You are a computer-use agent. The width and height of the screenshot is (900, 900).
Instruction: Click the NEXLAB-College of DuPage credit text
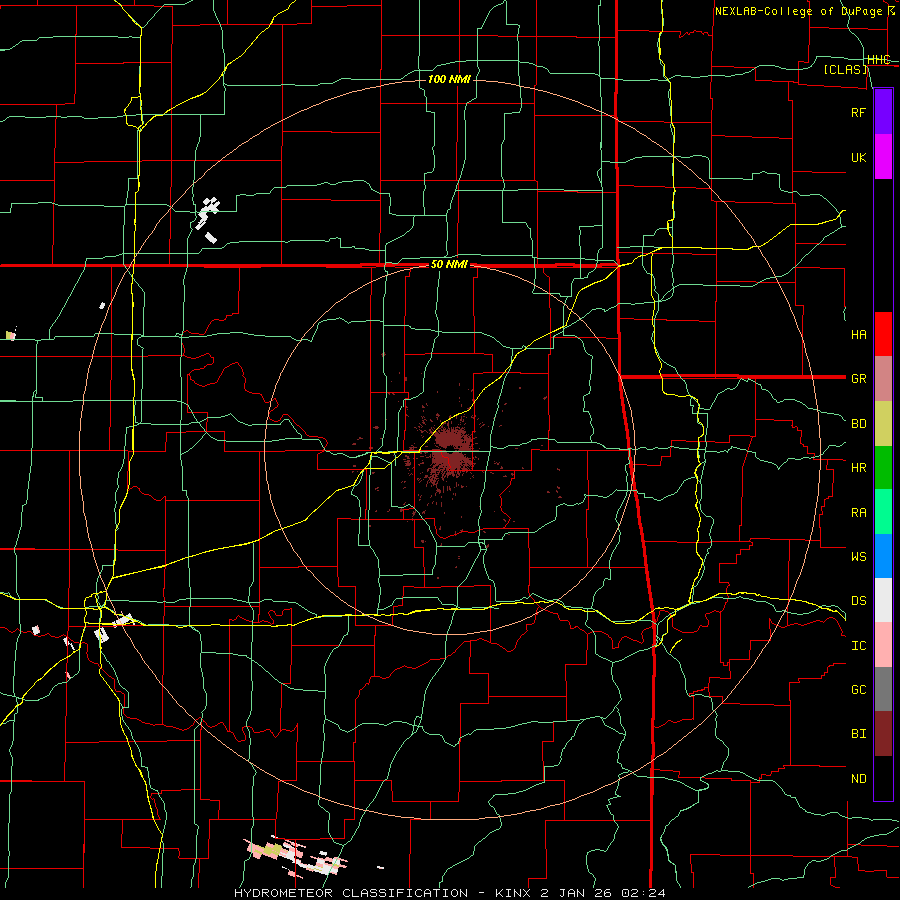798,11
